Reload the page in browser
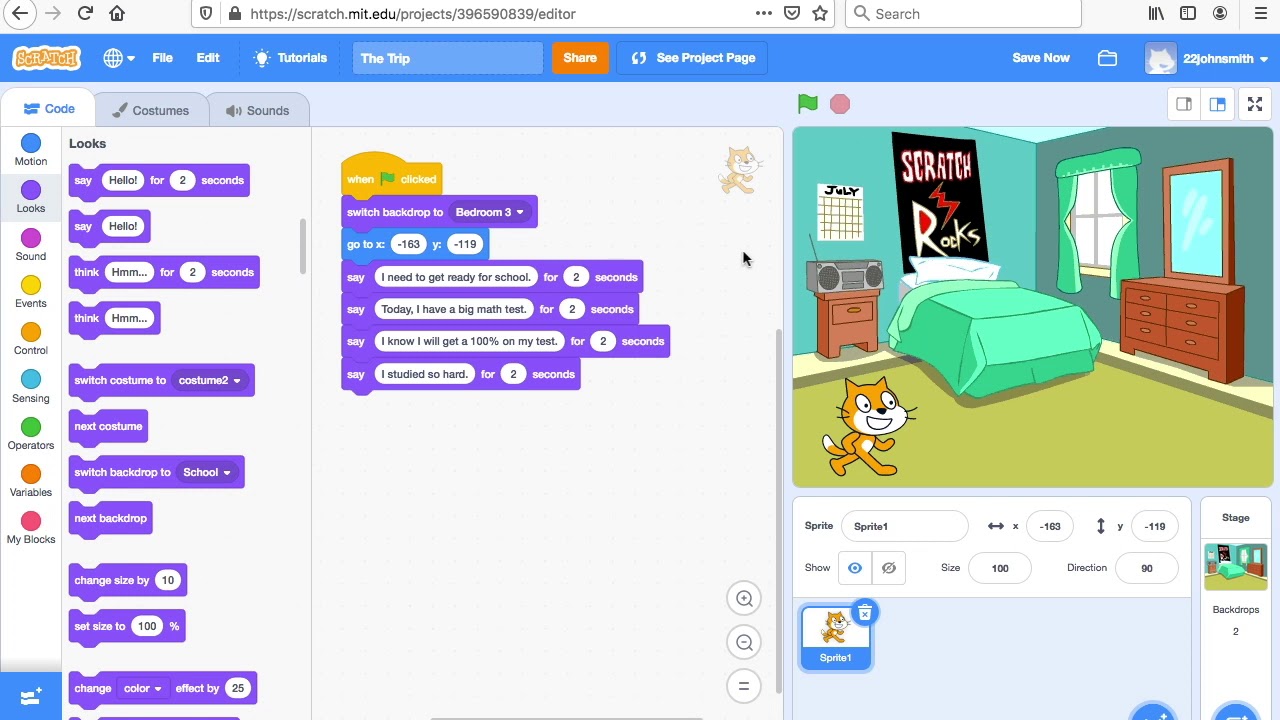The image size is (1280, 720). pyautogui.click(x=85, y=13)
